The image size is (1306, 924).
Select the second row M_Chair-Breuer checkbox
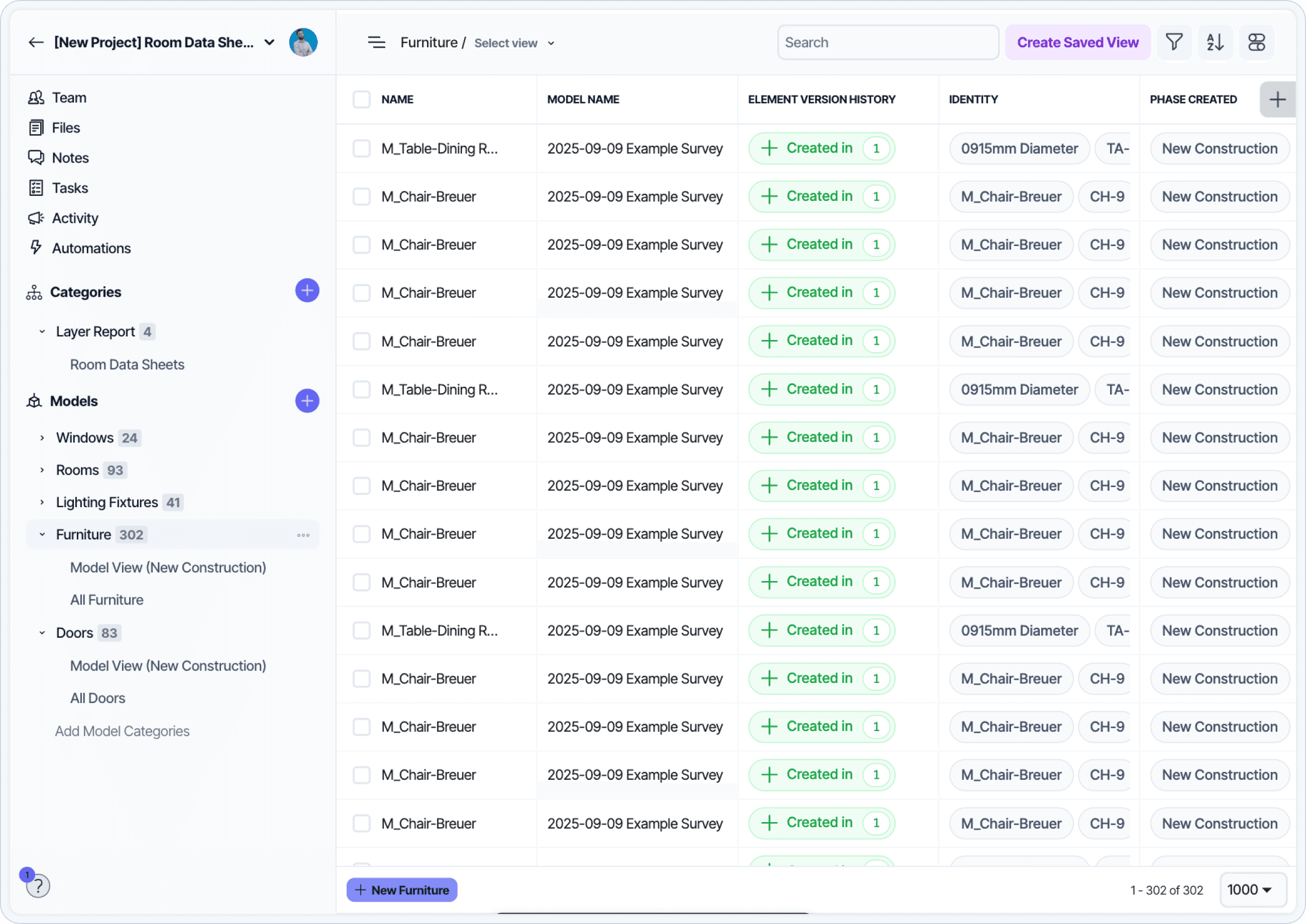pos(361,197)
